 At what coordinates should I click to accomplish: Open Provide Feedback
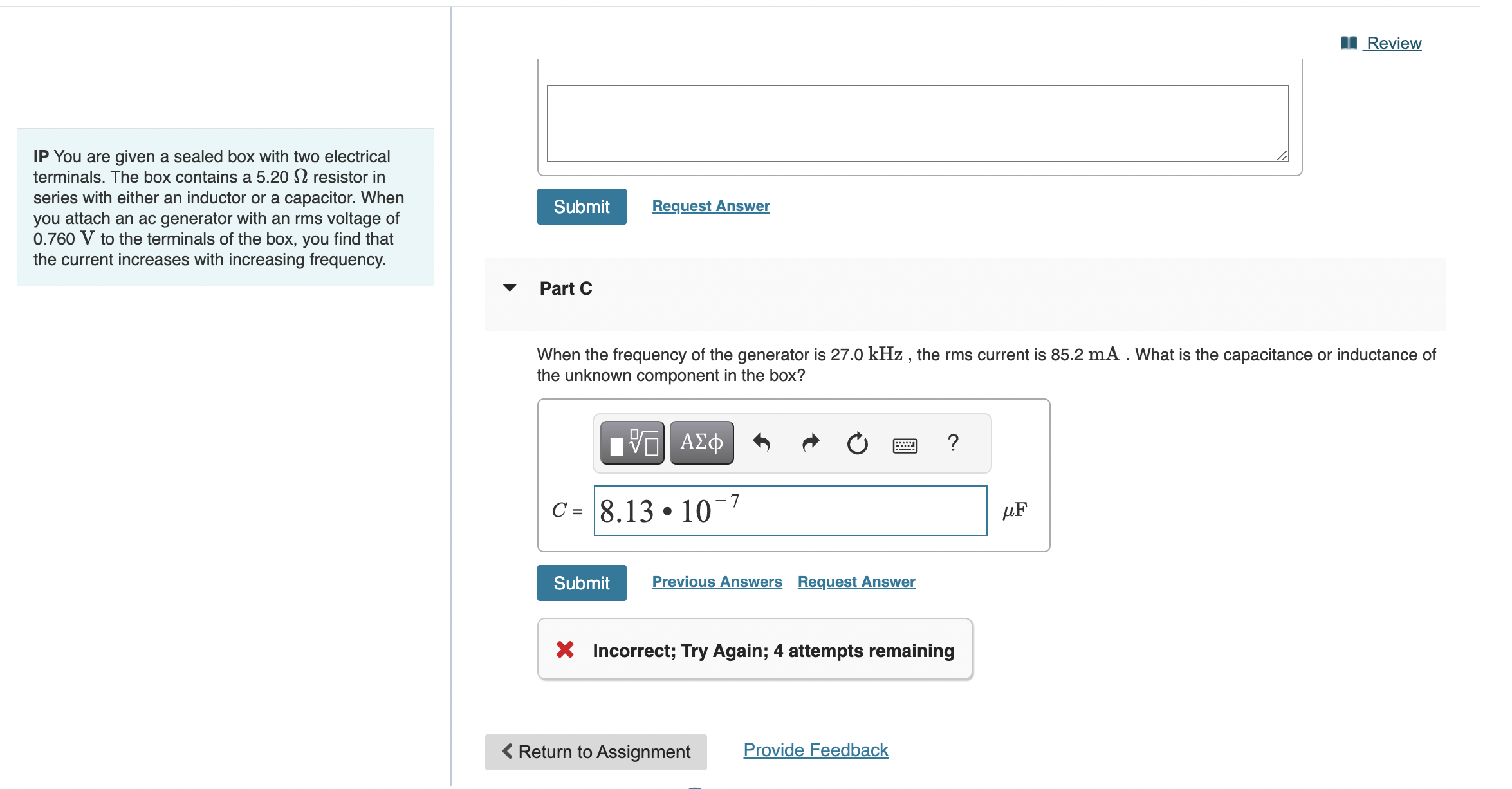click(x=815, y=749)
